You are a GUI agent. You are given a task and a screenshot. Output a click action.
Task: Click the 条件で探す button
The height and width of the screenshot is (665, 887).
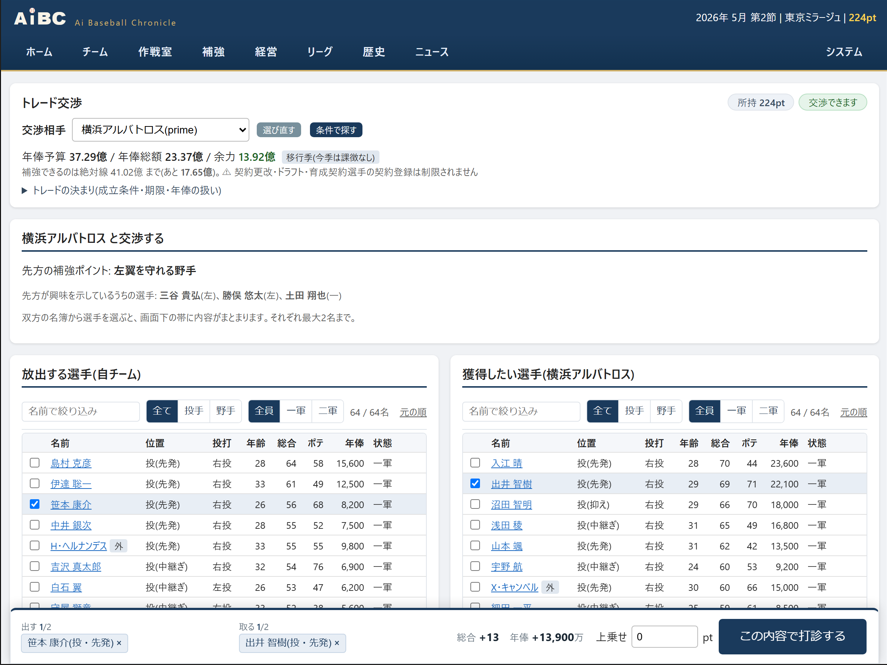(x=336, y=130)
